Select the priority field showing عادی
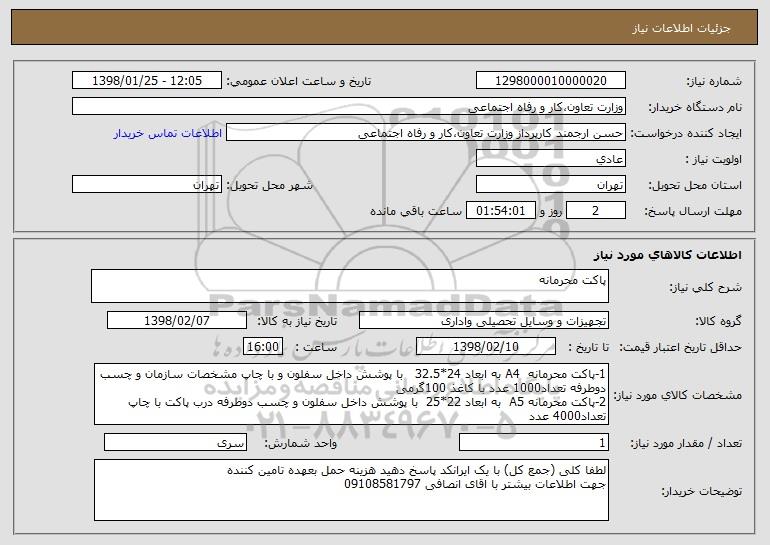 (550, 159)
